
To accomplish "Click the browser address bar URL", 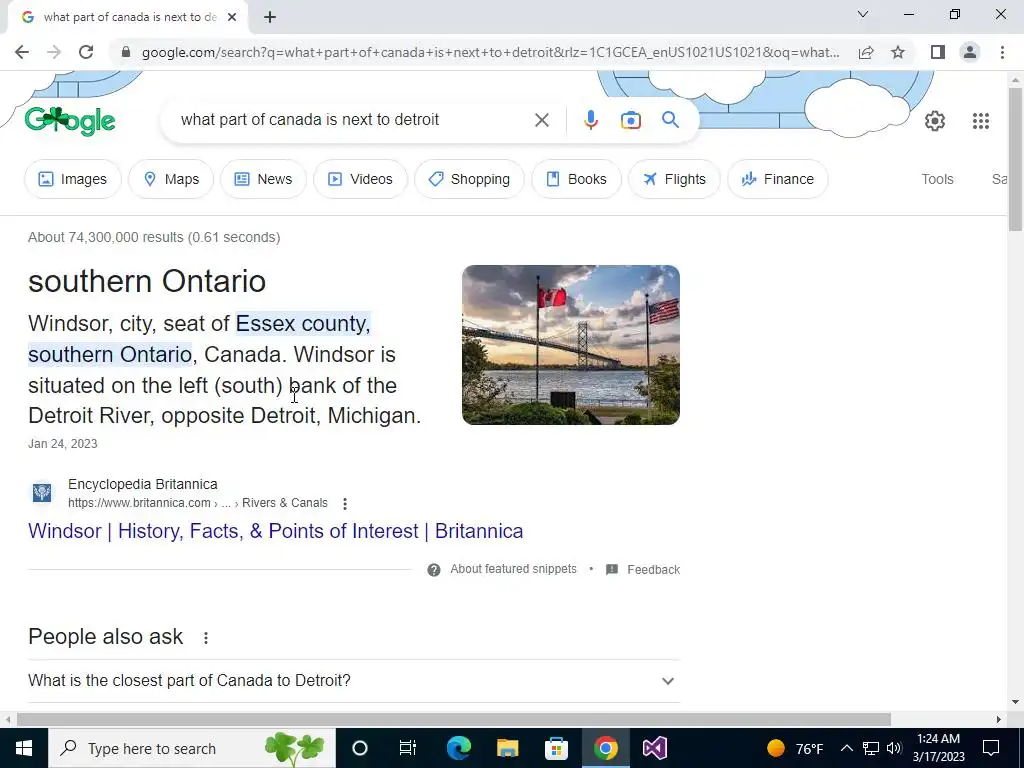I will pos(490,52).
